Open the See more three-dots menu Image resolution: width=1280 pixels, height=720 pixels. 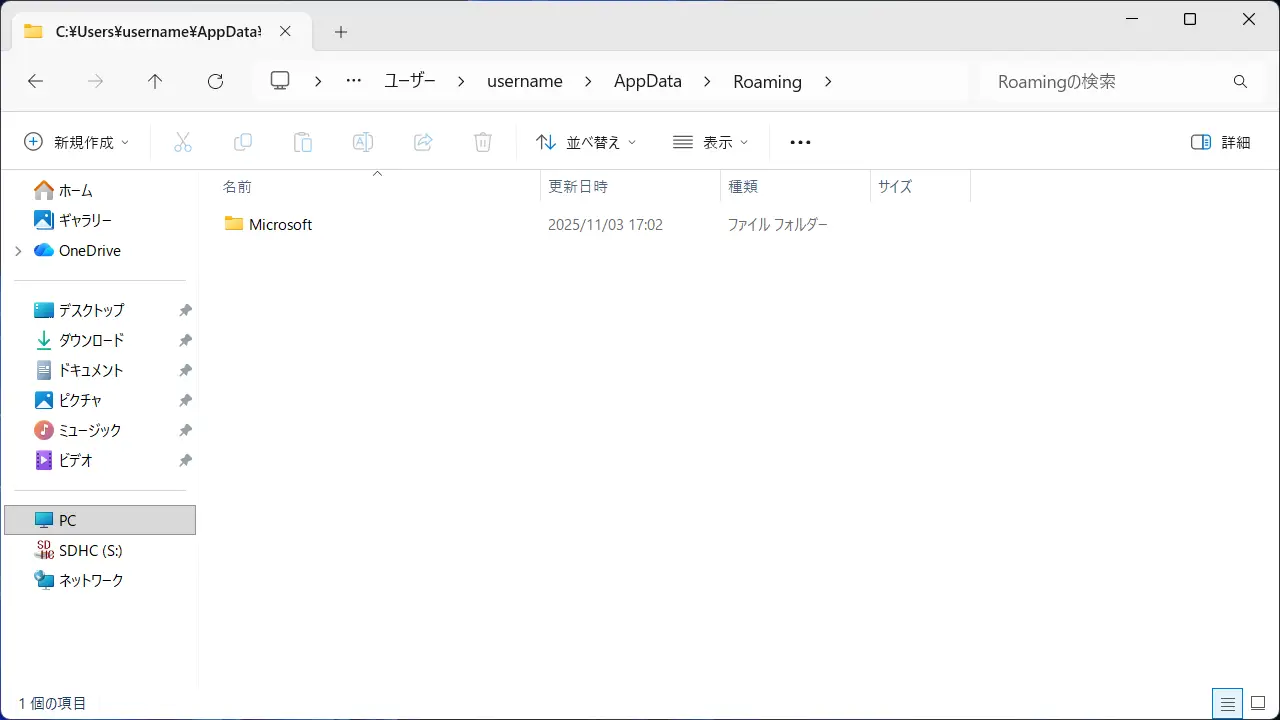click(800, 142)
